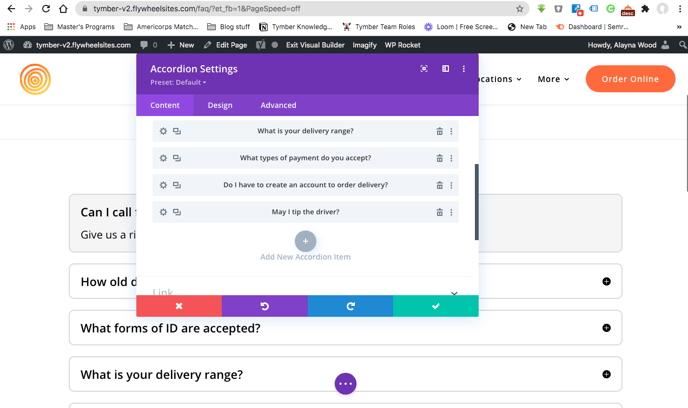This screenshot has height=408, width=688.
Task: Open the New menu in admin bar
Action: [181, 45]
